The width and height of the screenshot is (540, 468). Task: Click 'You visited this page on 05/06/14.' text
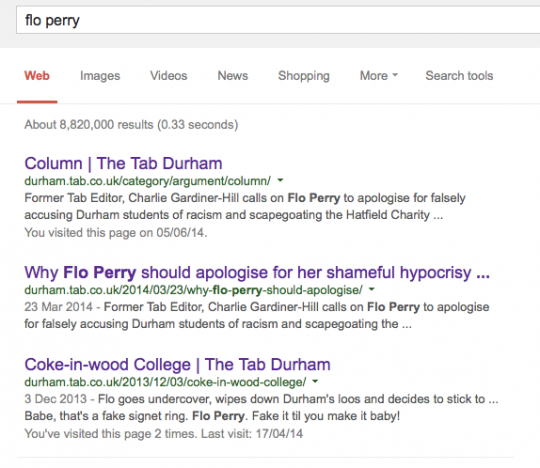point(116,233)
